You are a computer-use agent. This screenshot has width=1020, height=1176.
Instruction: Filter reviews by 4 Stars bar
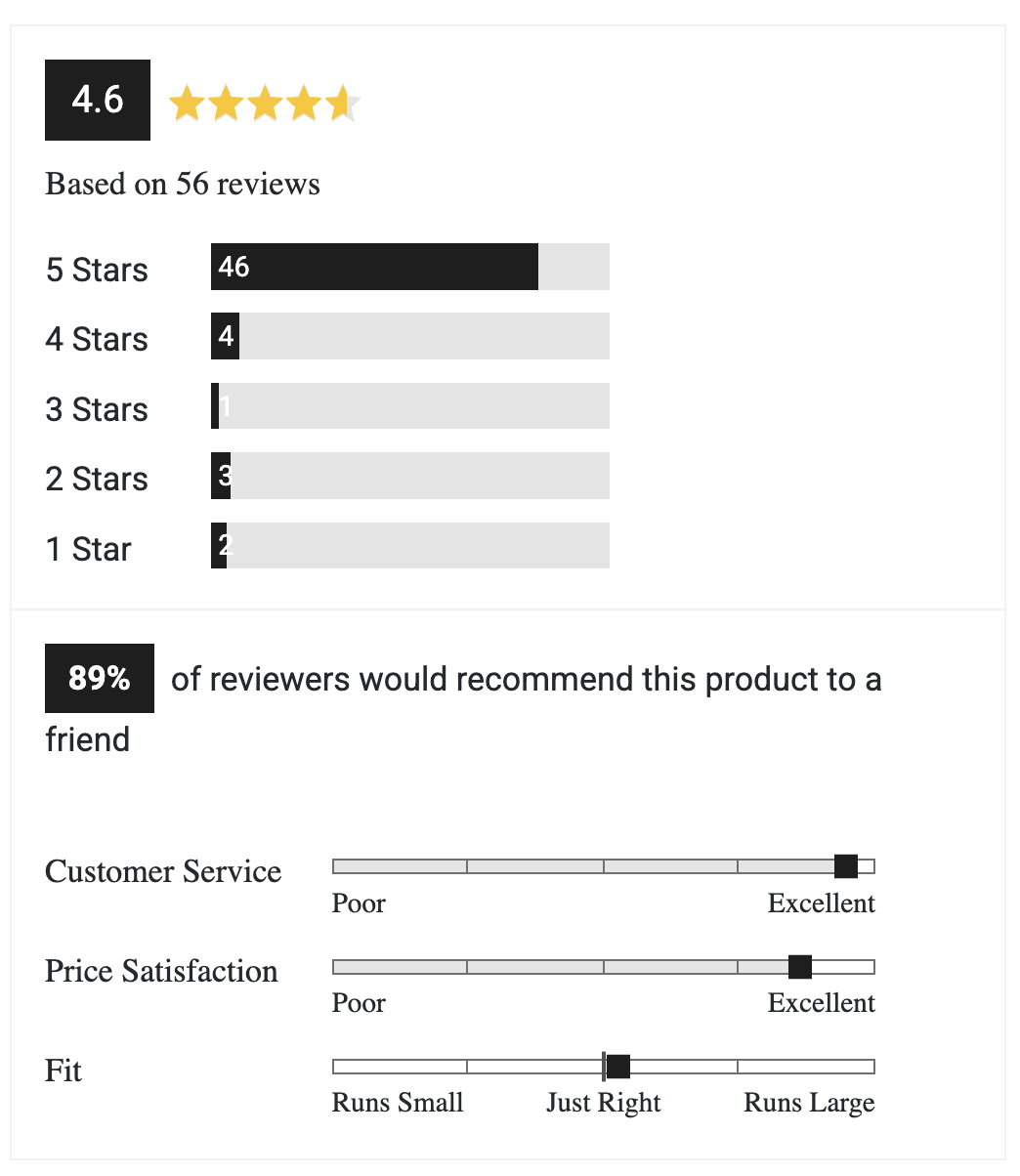click(x=409, y=336)
